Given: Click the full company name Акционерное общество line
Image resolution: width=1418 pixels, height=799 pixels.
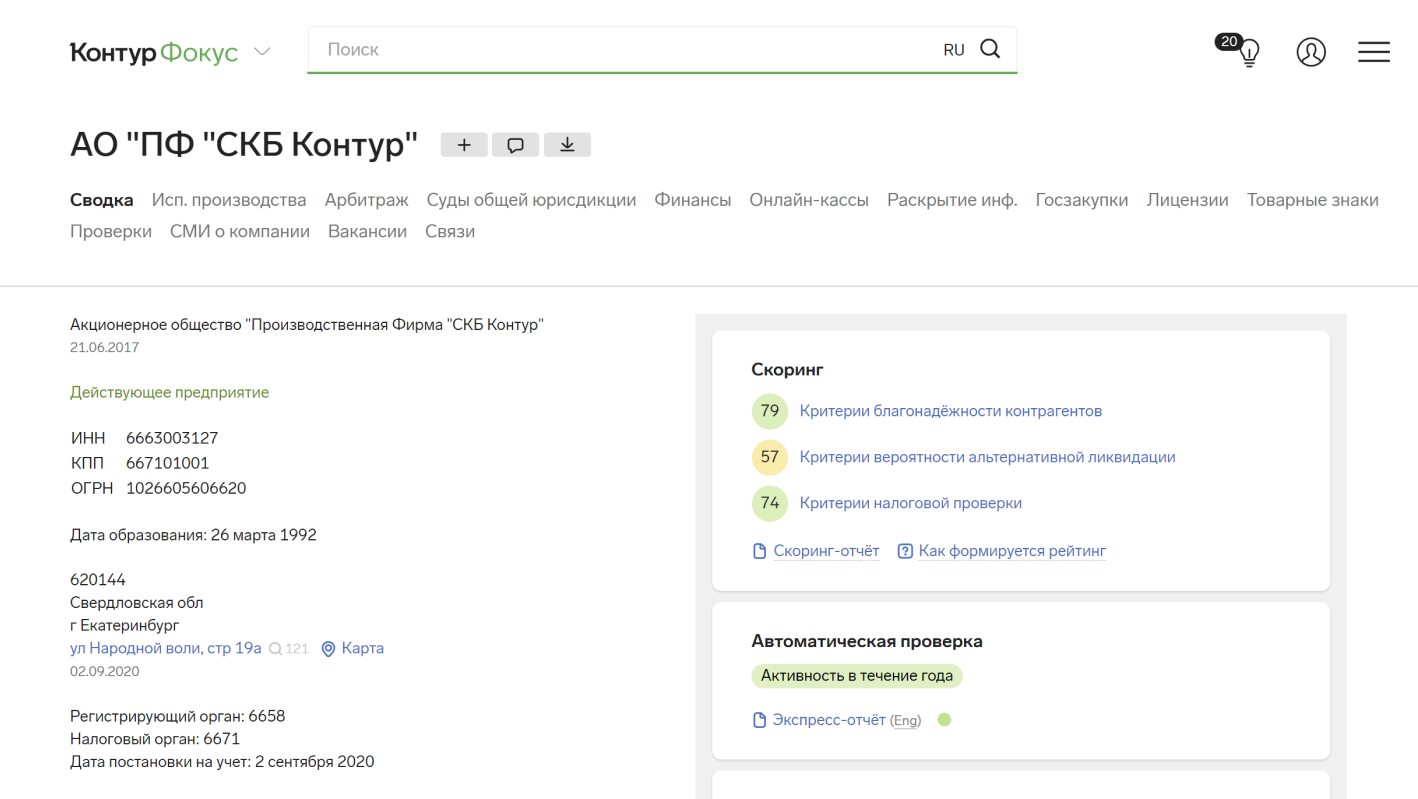Looking at the screenshot, I should pyautogui.click(x=307, y=325).
